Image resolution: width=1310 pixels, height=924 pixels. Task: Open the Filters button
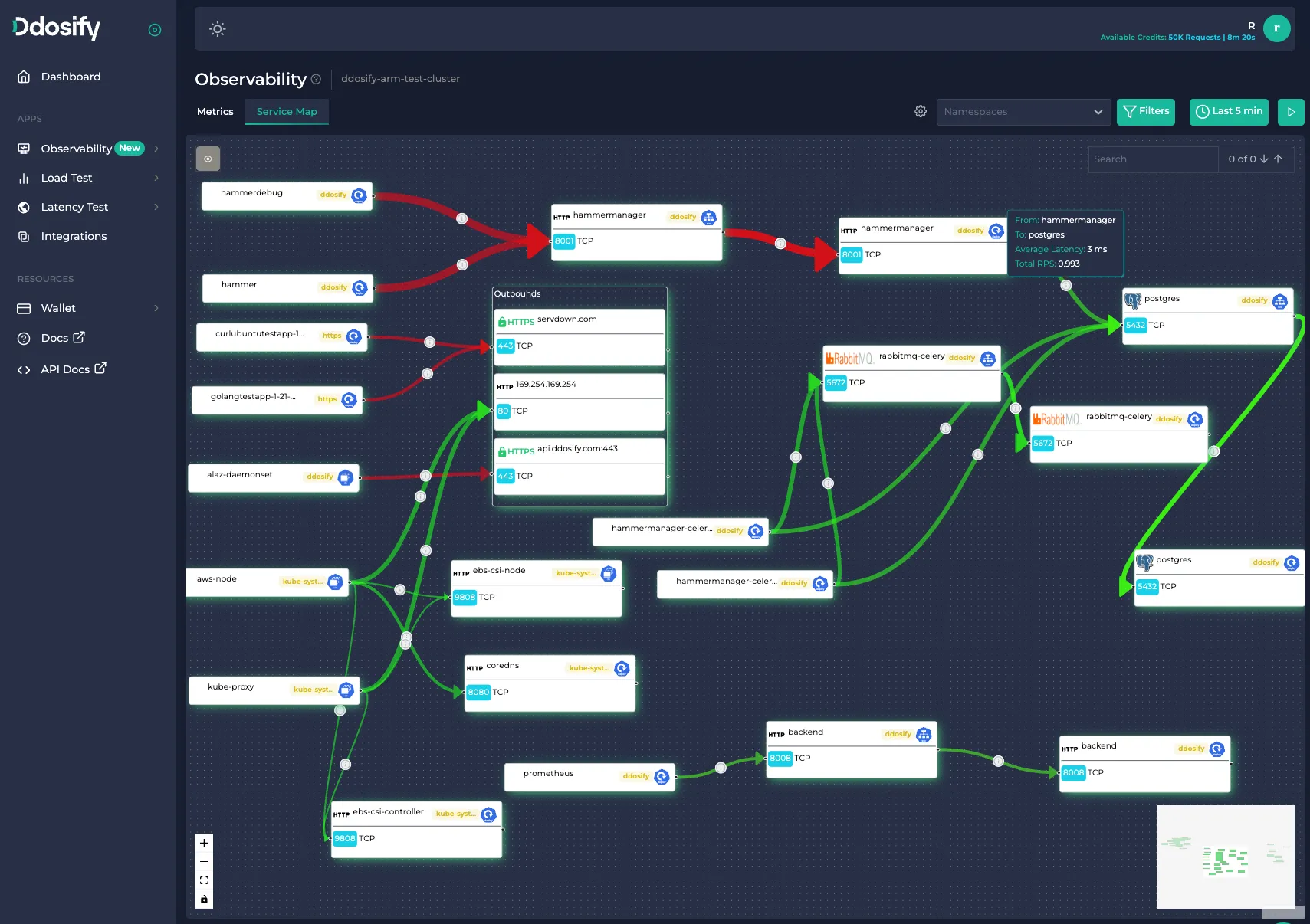coord(1146,112)
